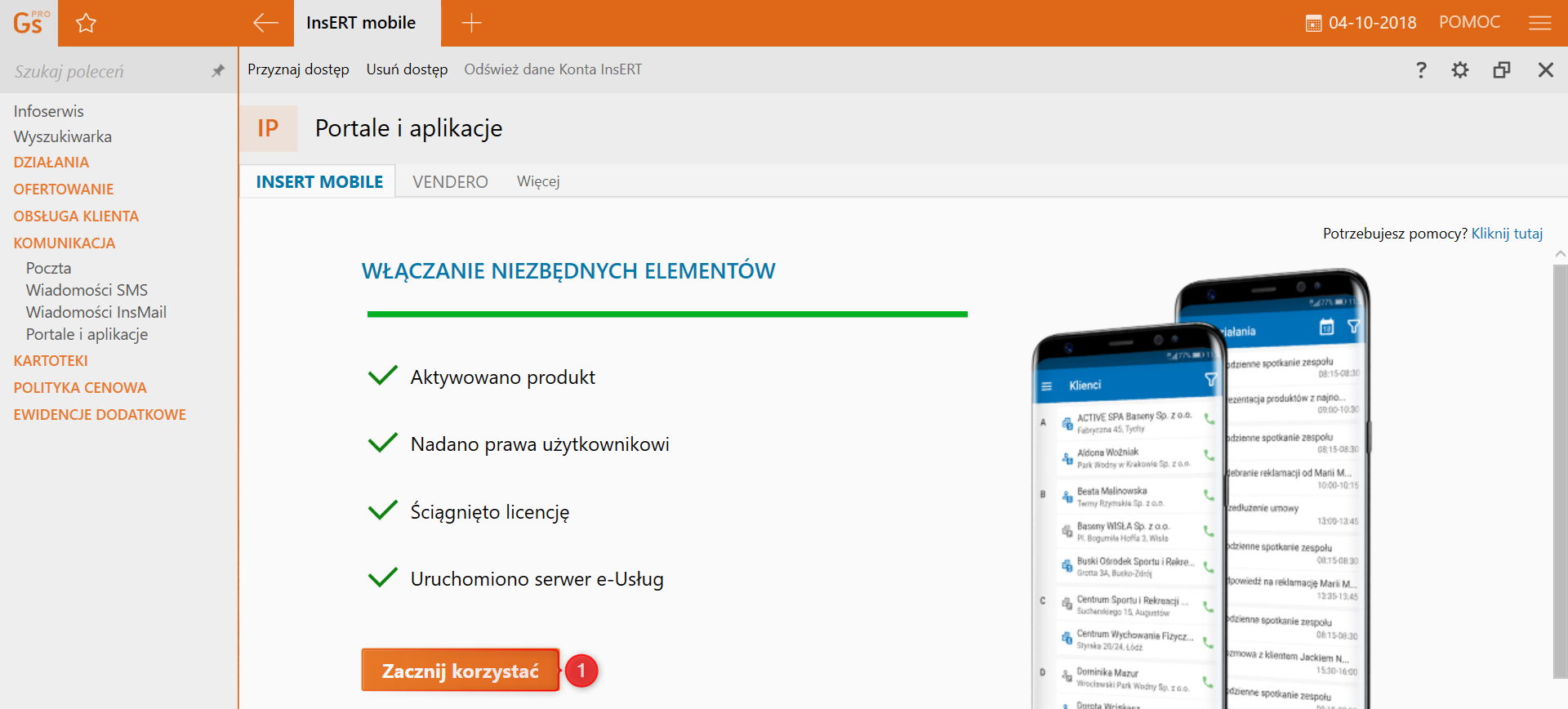Pin the command search panel
The height and width of the screenshot is (709, 1568).
point(217,71)
